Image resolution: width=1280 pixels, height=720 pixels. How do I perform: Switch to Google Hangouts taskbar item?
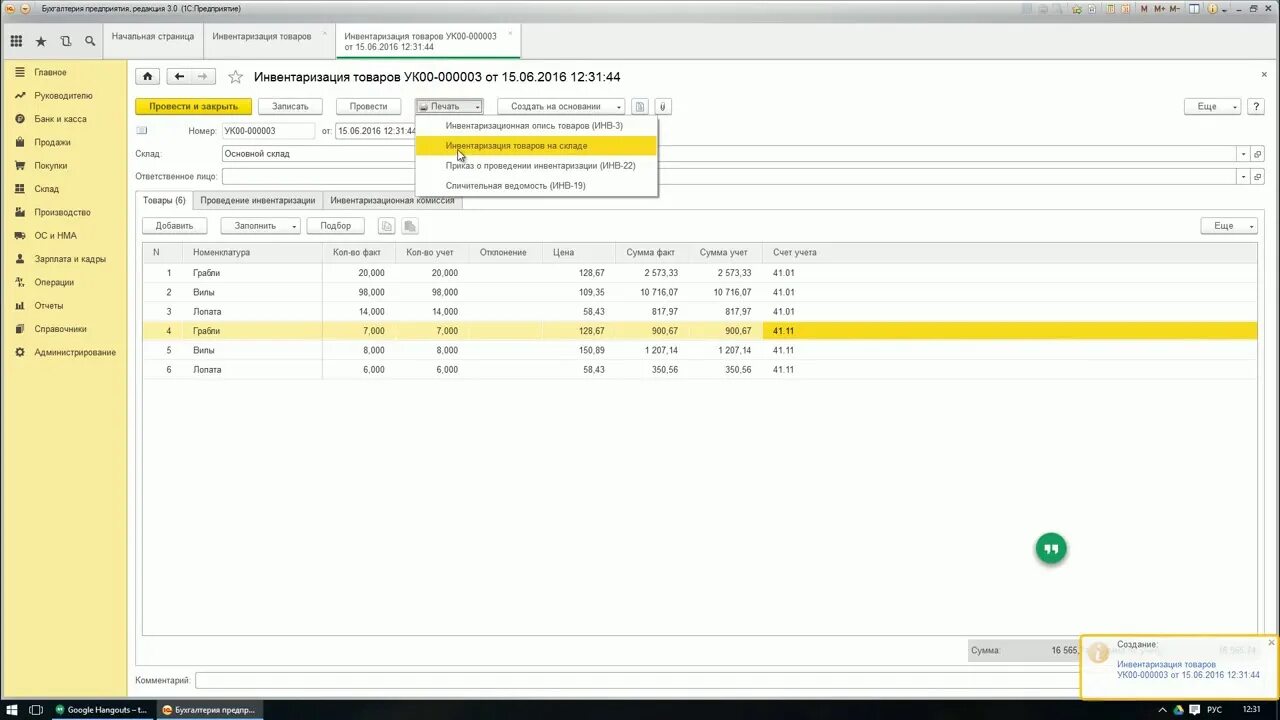pos(100,710)
